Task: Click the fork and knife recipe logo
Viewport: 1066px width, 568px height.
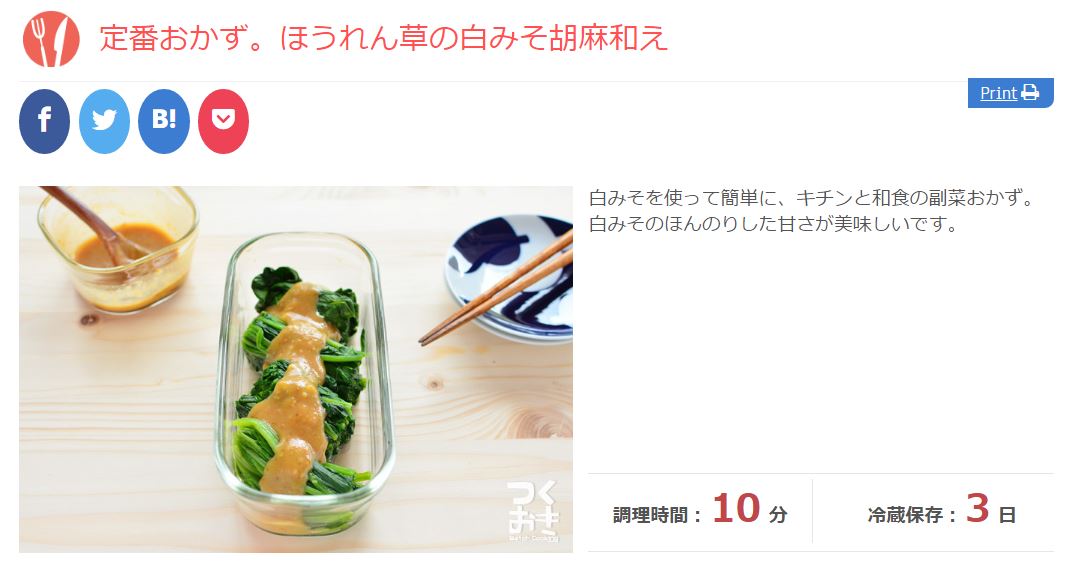Action: tap(51, 39)
